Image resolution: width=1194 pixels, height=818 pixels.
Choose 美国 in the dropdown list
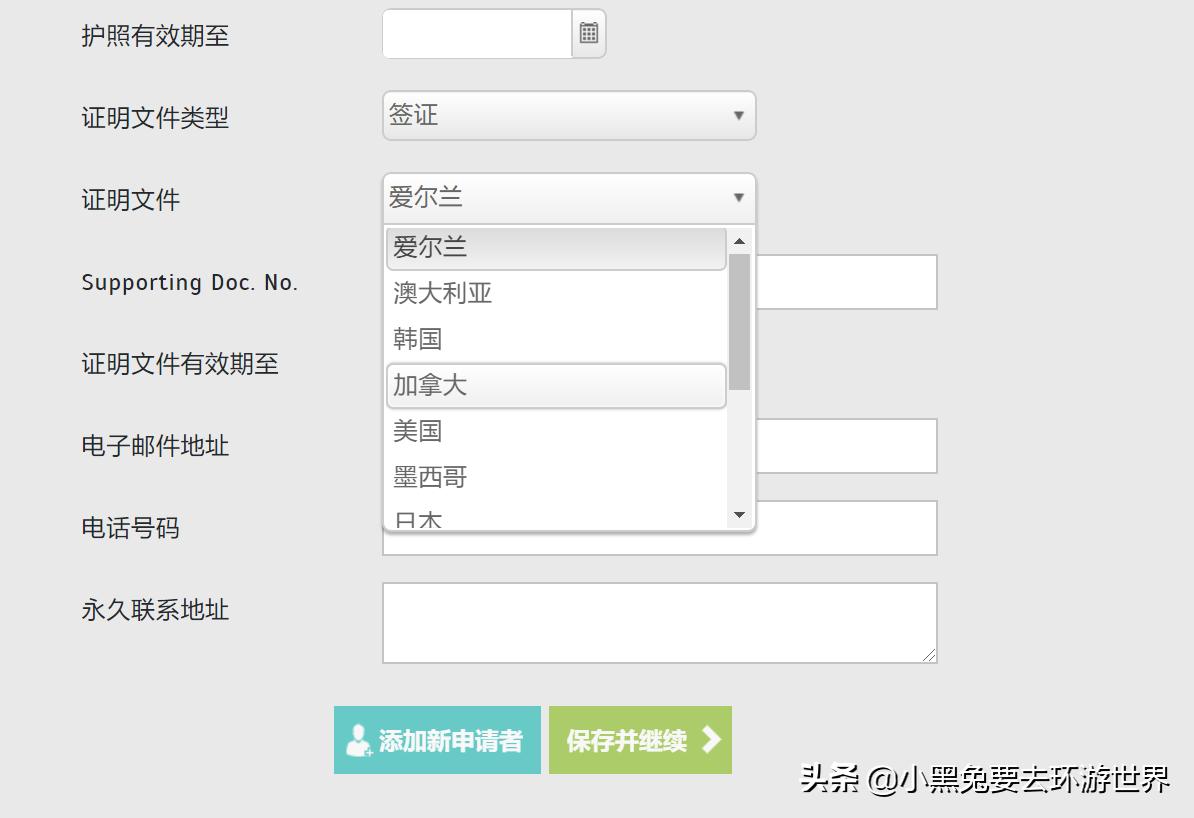[x=555, y=432]
